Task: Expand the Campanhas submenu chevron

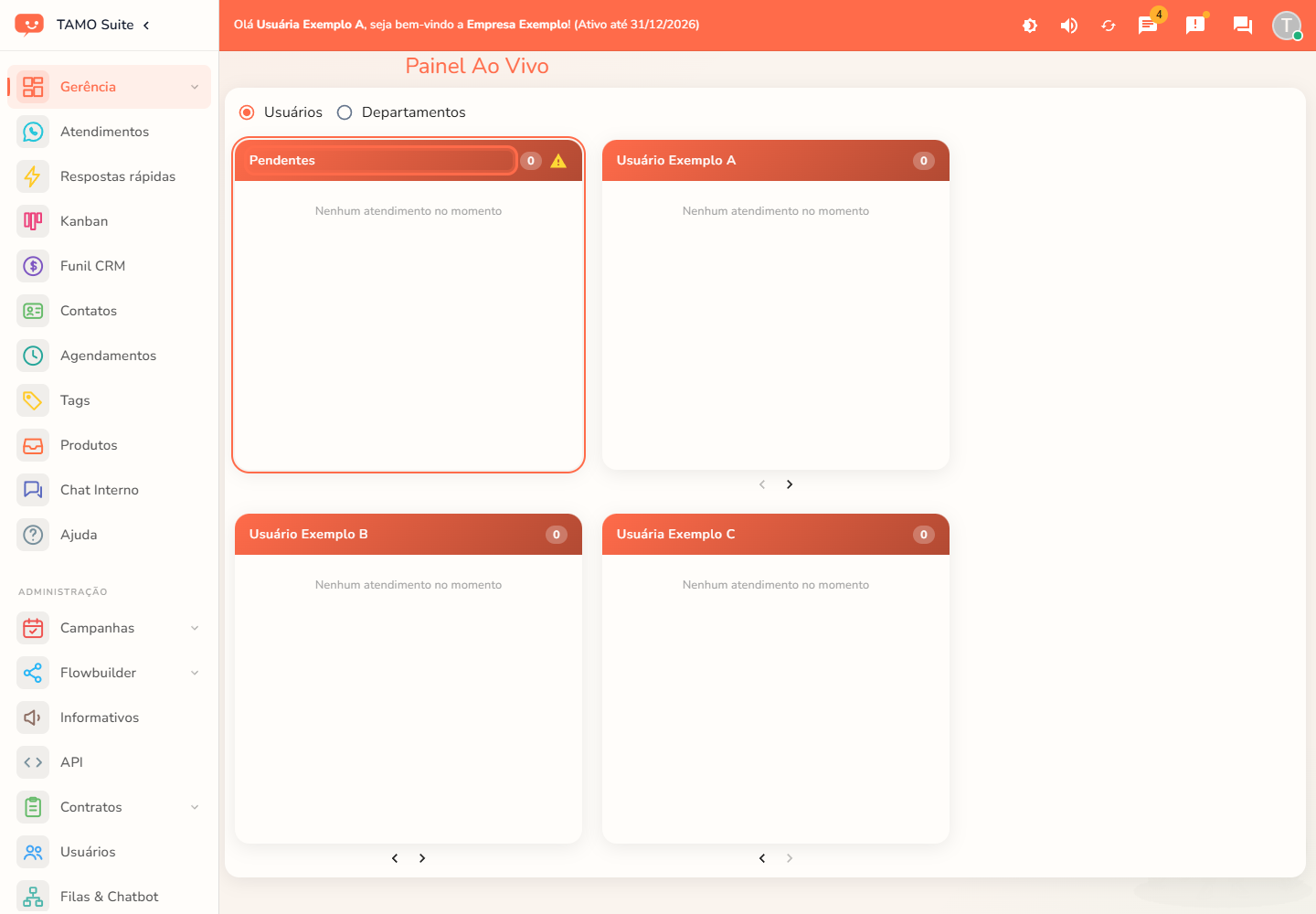Action: [195, 628]
